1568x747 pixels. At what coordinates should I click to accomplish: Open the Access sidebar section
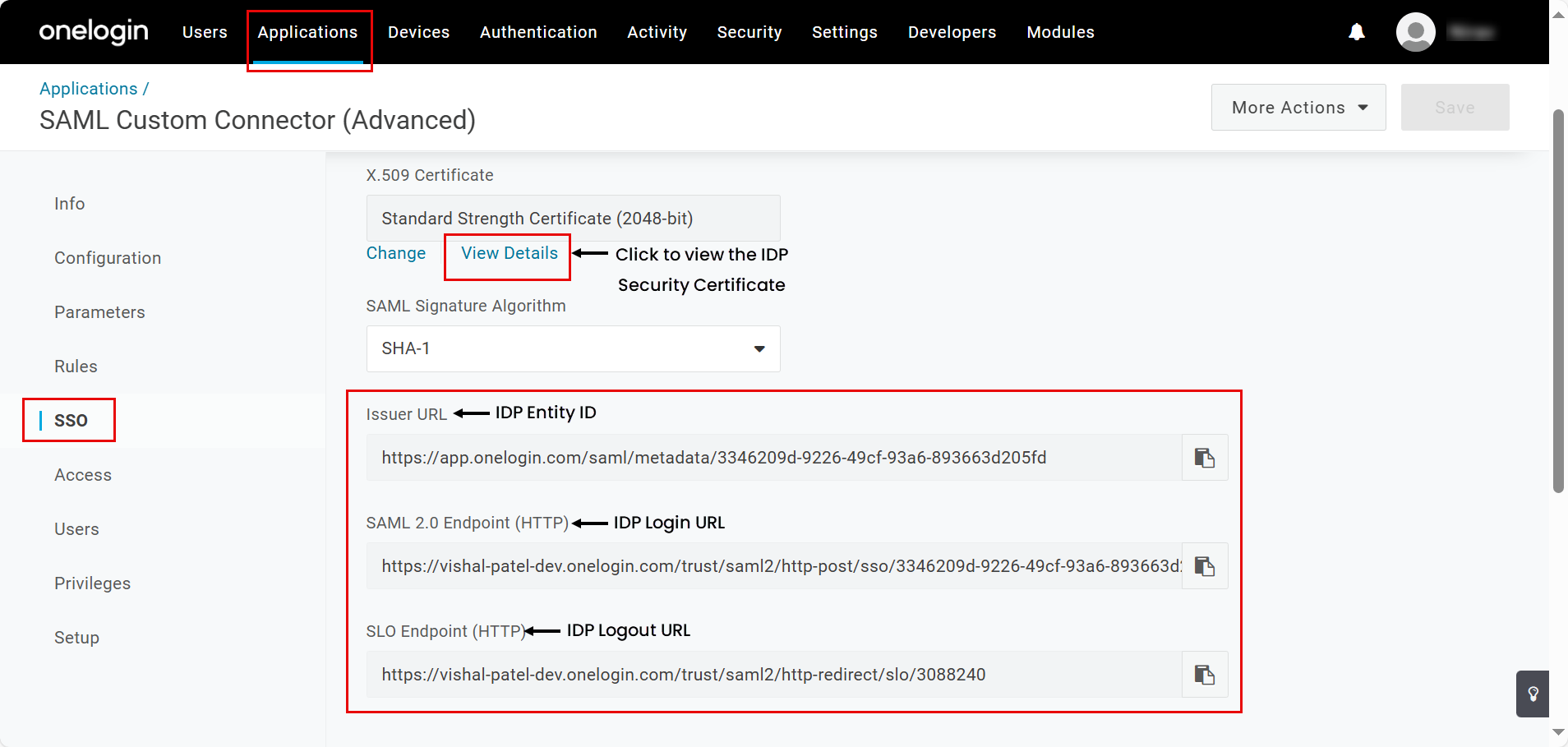point(83,474)
